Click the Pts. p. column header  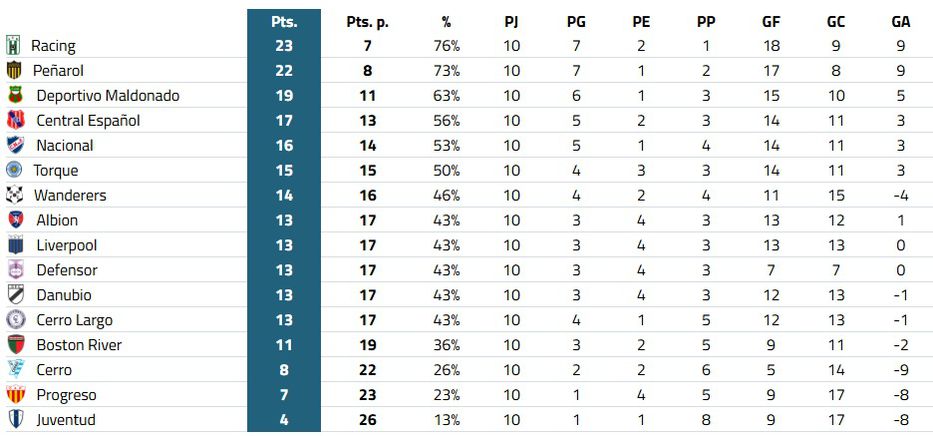pos(367,21)
